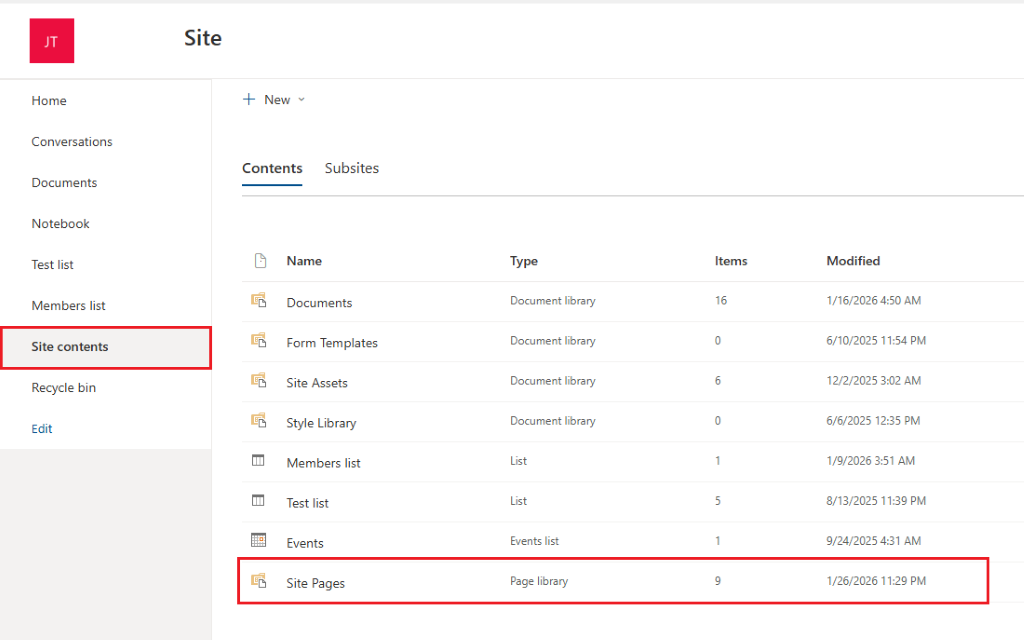1024x640 pixels.
Task: Sort by the Type column header
Action: point(524,261)
